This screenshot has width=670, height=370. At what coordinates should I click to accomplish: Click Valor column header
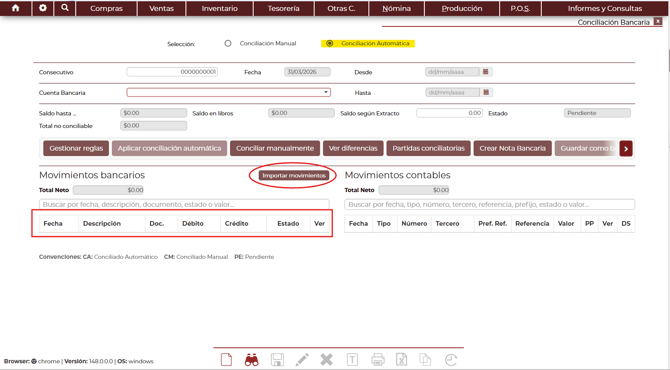566,223
